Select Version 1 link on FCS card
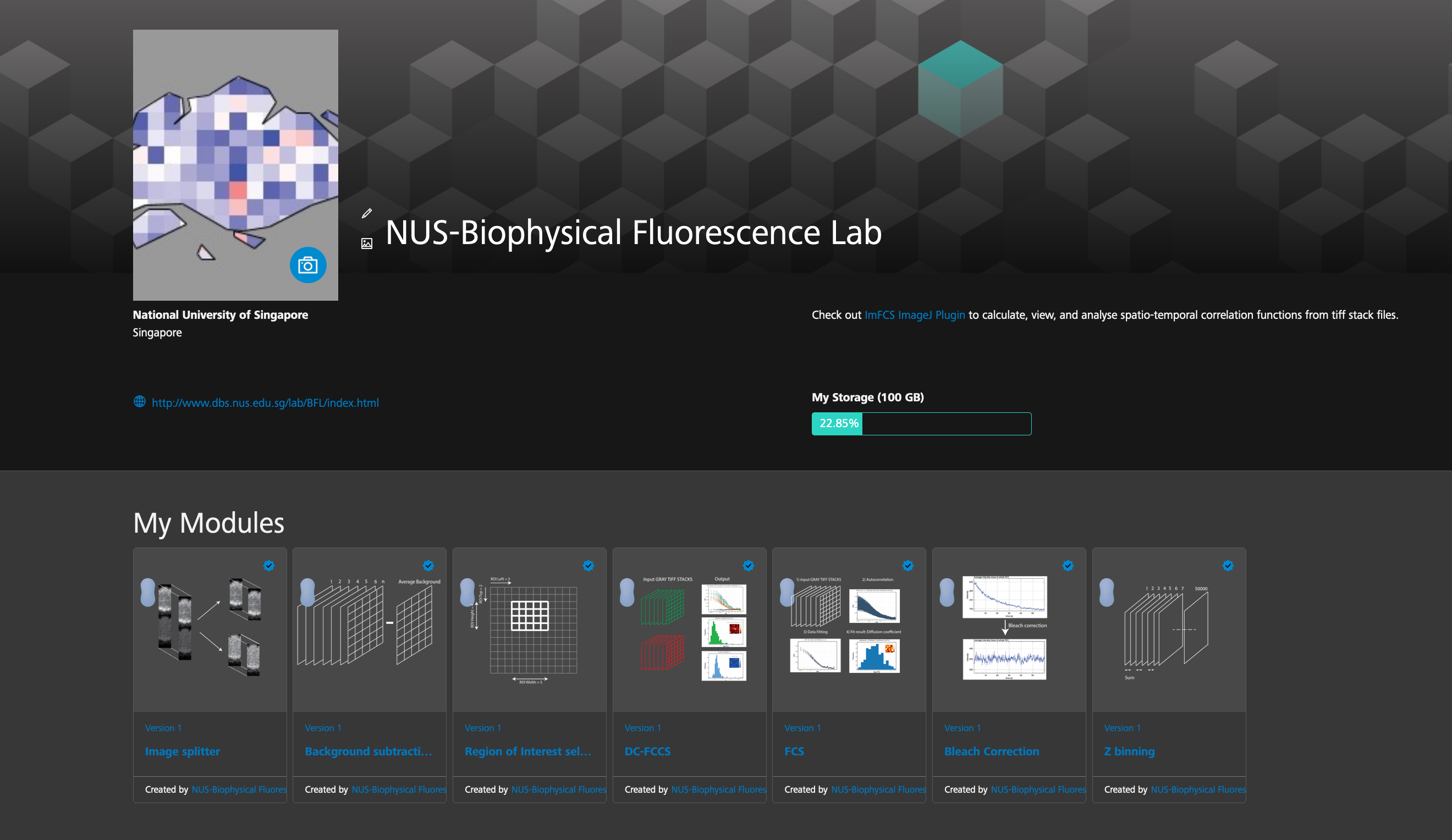Viewport: 1452px width, 840px height. 802,728
